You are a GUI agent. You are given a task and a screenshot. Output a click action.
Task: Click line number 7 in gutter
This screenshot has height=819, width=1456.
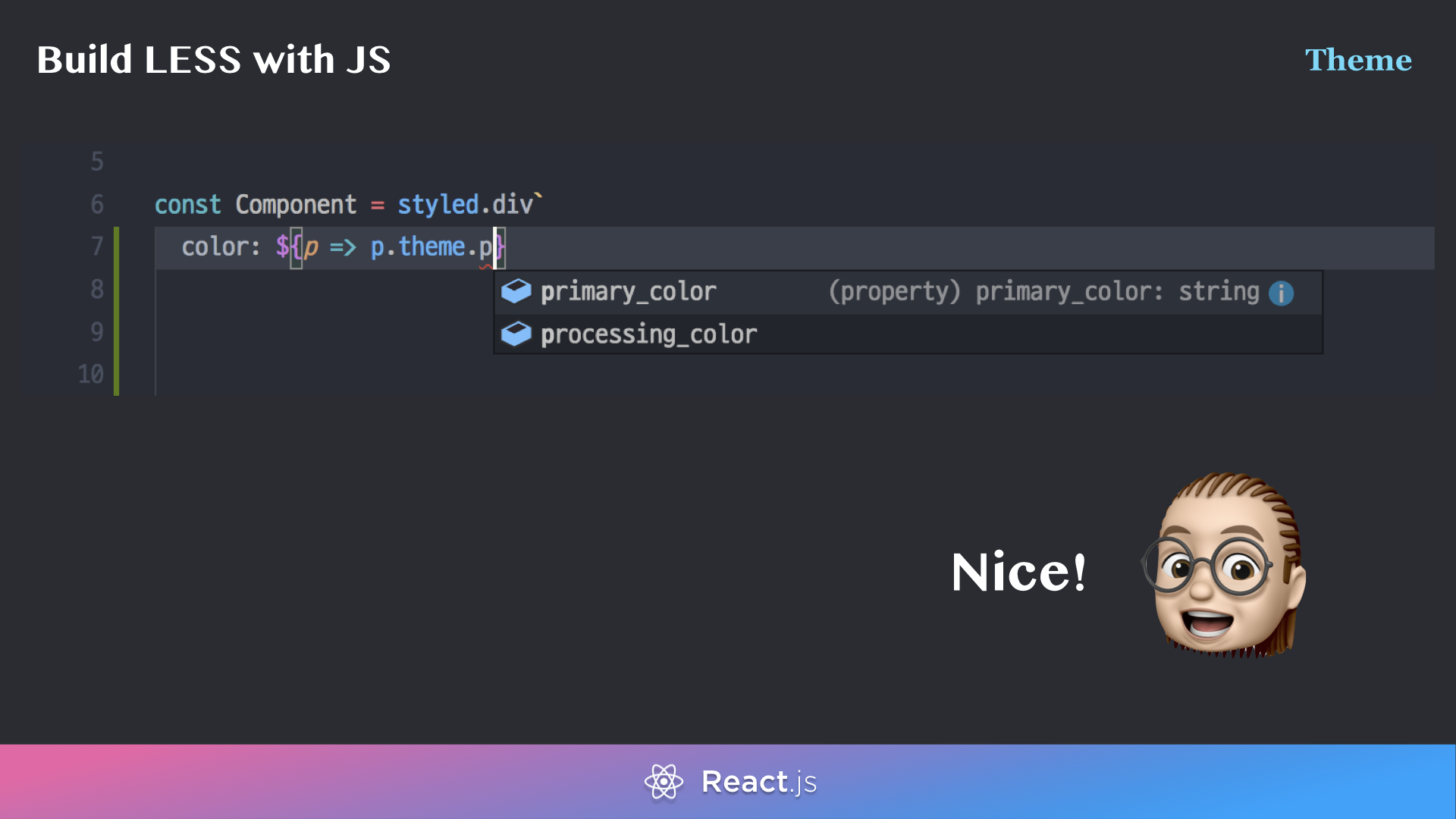pos(97,246)
